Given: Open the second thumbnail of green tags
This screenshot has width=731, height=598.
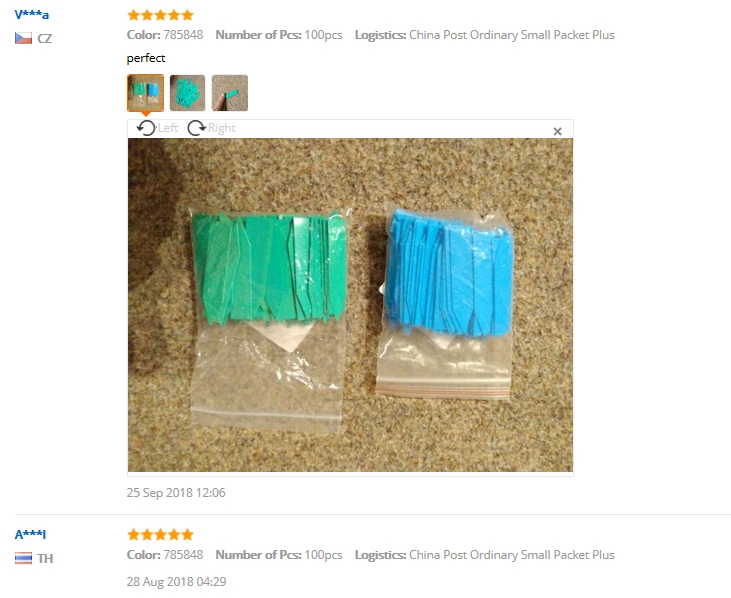Looking at the screenshot, I should (187, 93).
